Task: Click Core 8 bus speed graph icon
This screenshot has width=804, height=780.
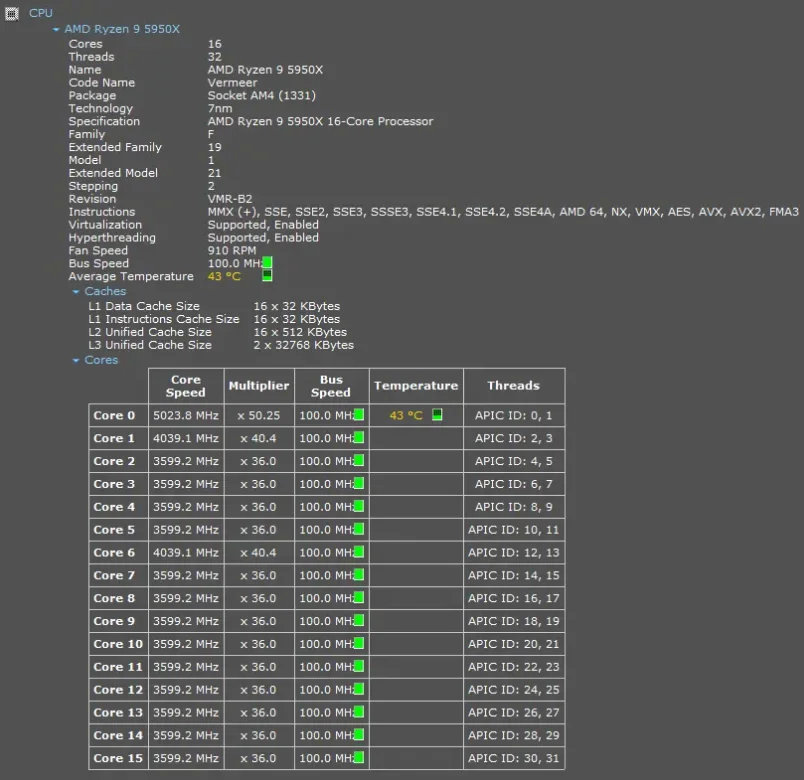Action: (359, 598)
